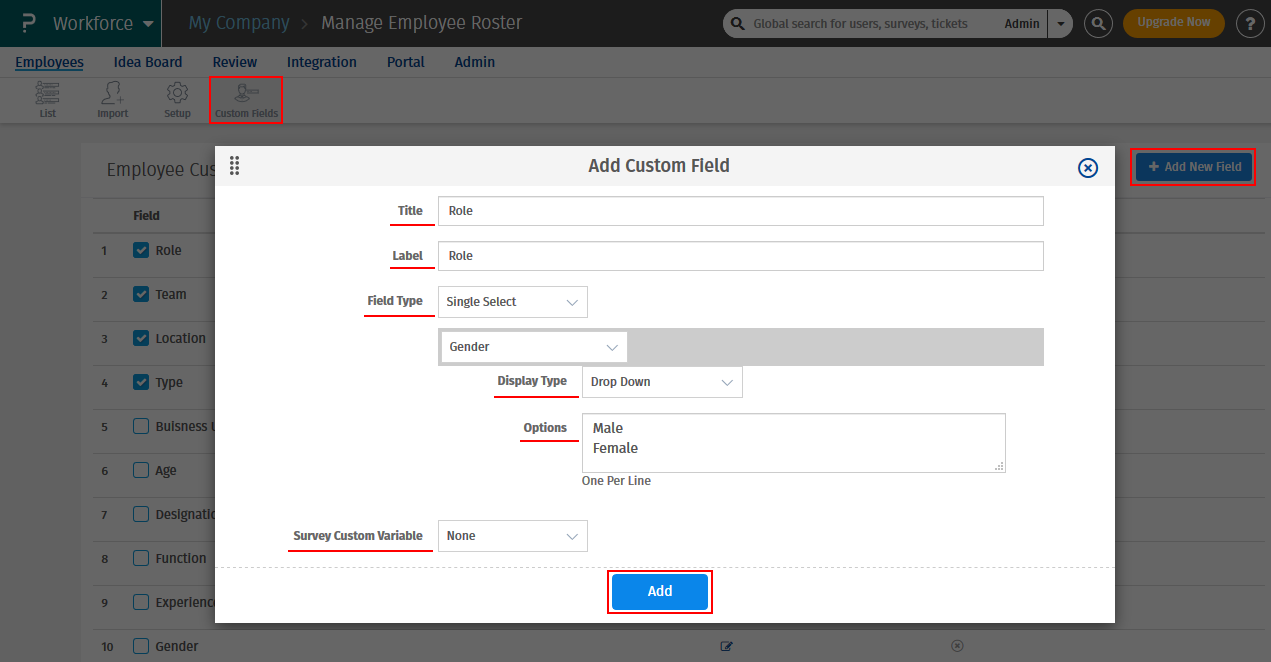Click the Add button to save field
This screenshot has width=1271, height=662.
click(x=659, y=591)
